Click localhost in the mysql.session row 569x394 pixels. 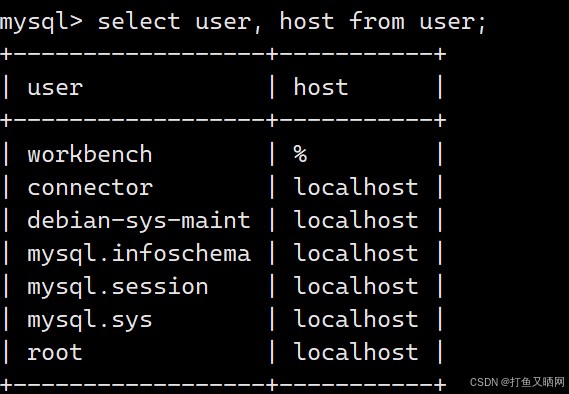356,286
